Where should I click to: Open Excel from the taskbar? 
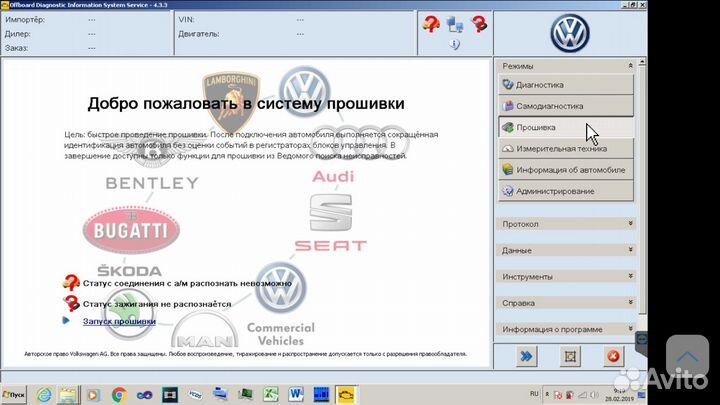(270, 394)
